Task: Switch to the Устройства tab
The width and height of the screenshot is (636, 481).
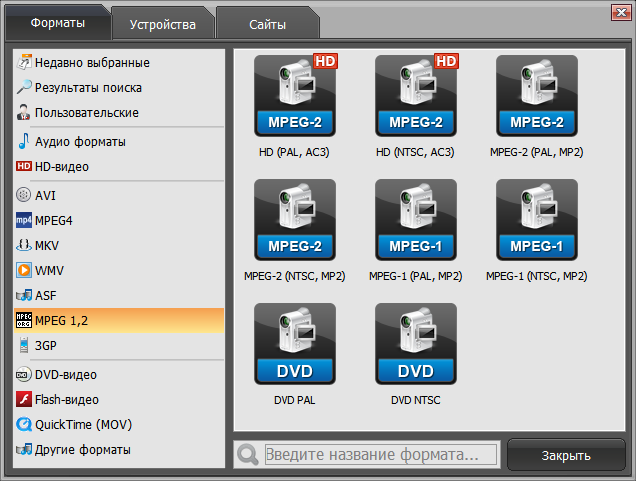Action: 161,24
